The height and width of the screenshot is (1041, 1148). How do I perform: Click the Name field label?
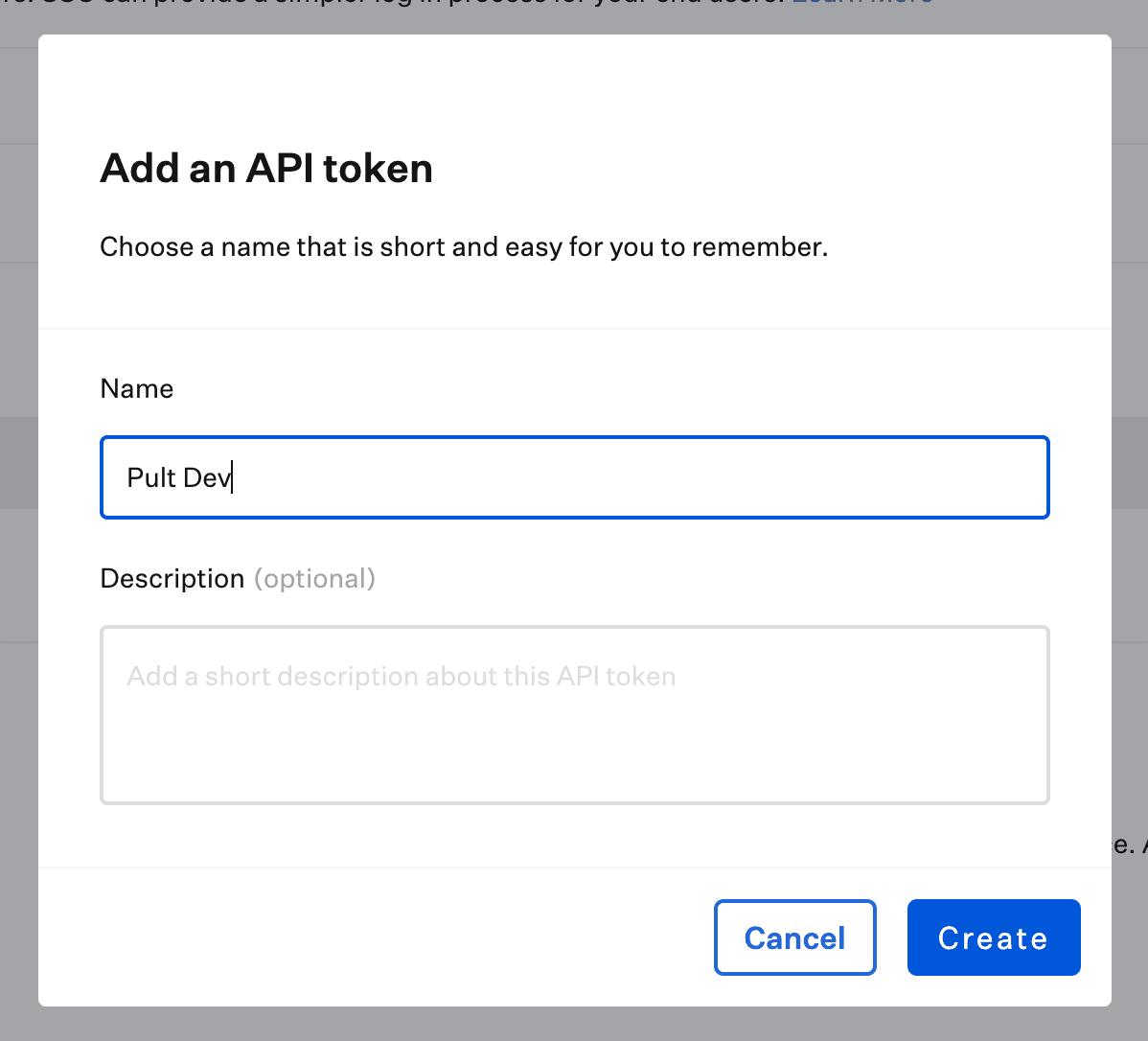136,388
